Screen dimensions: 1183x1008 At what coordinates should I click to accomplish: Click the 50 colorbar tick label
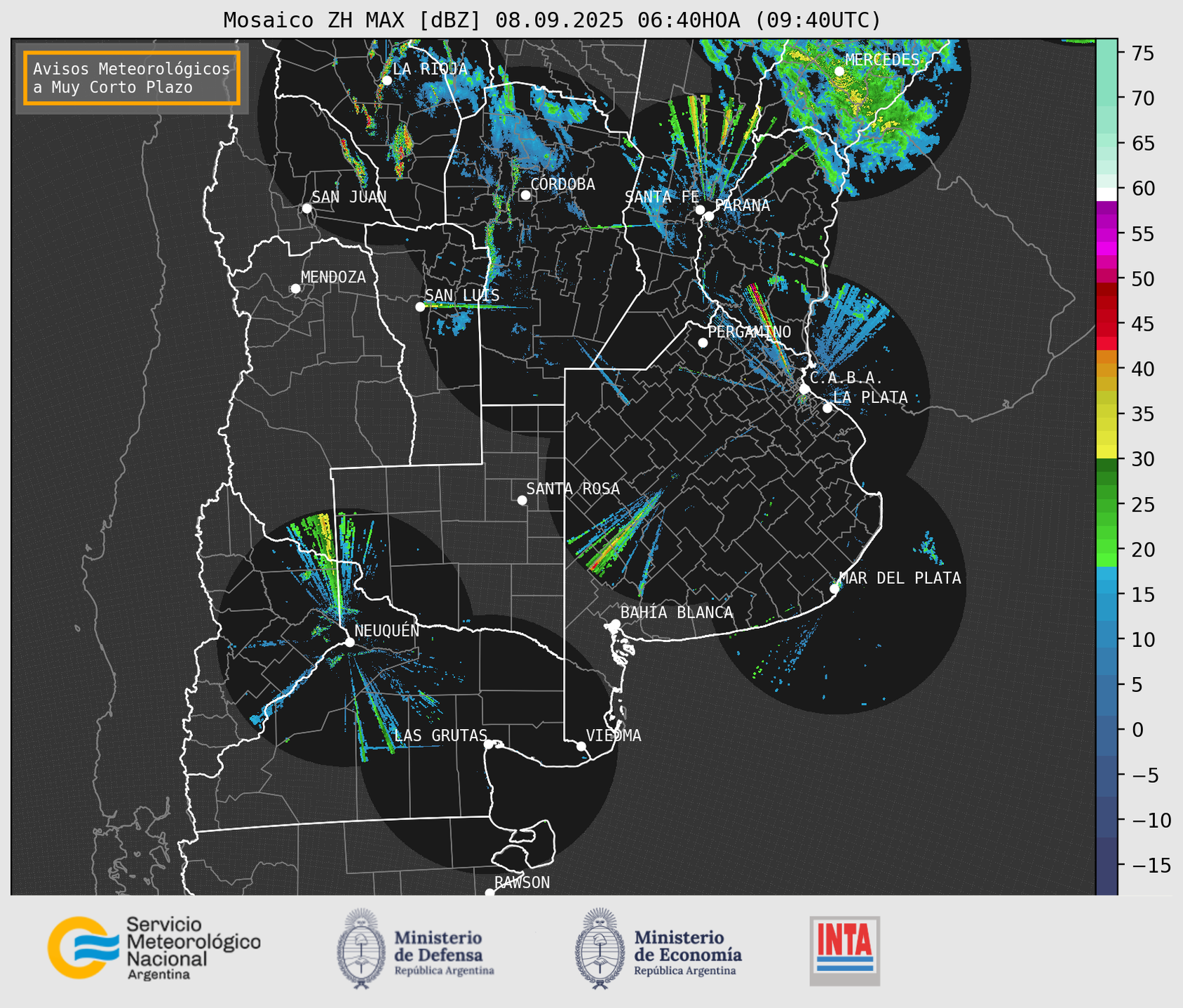pyautogui.click(x=1142, y=279)
